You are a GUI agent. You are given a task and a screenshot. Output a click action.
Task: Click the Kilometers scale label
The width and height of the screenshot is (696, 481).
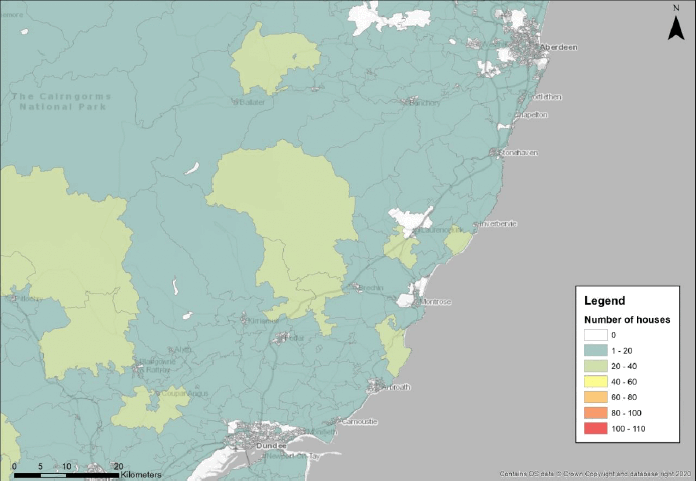coord(141,475)
